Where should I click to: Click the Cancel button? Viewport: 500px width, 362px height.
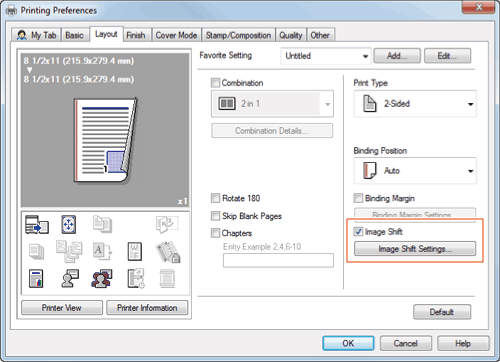click(406, 343)
